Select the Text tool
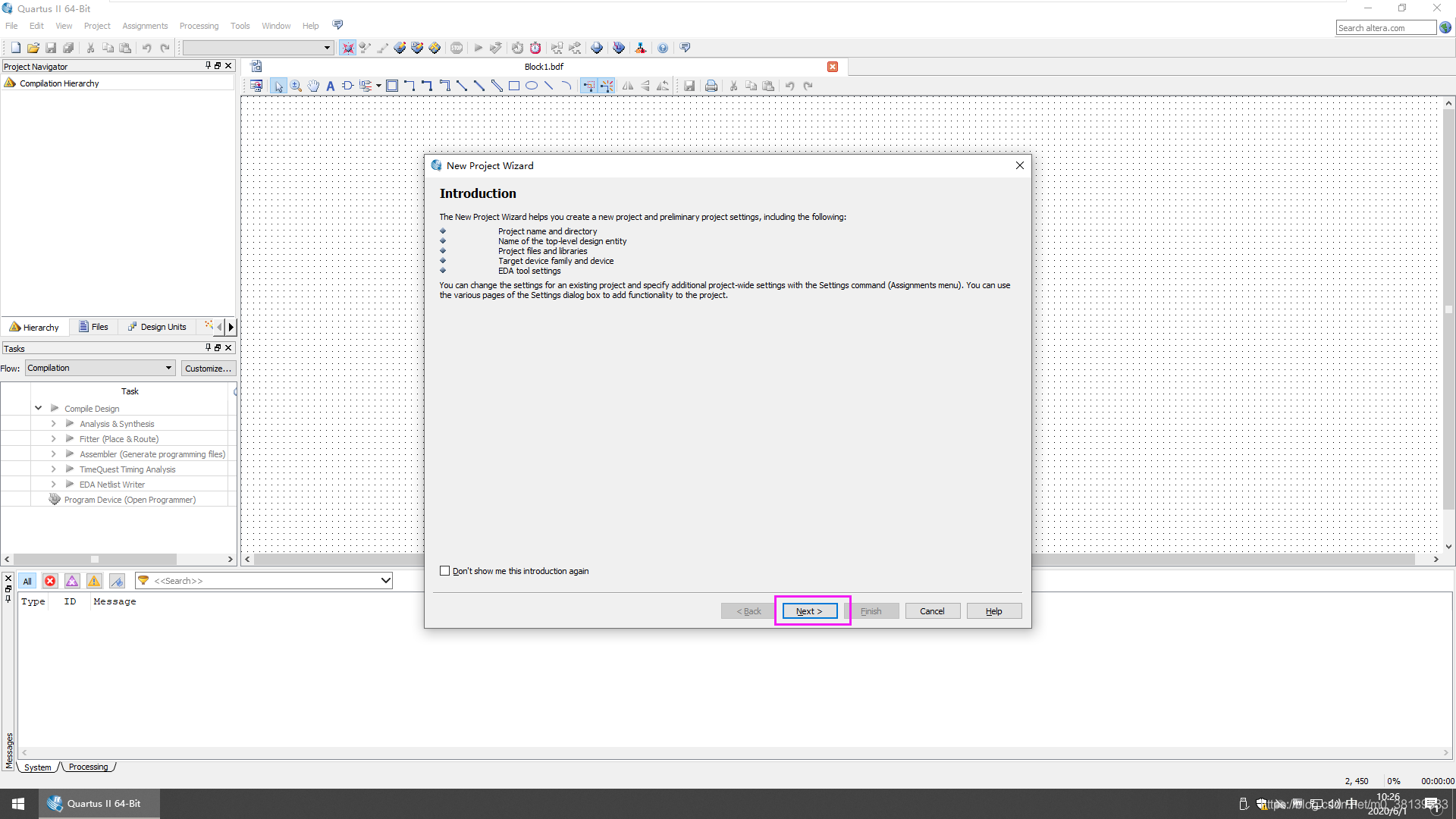Viewport: 1456px width, 819px height. tap(331, 86)
